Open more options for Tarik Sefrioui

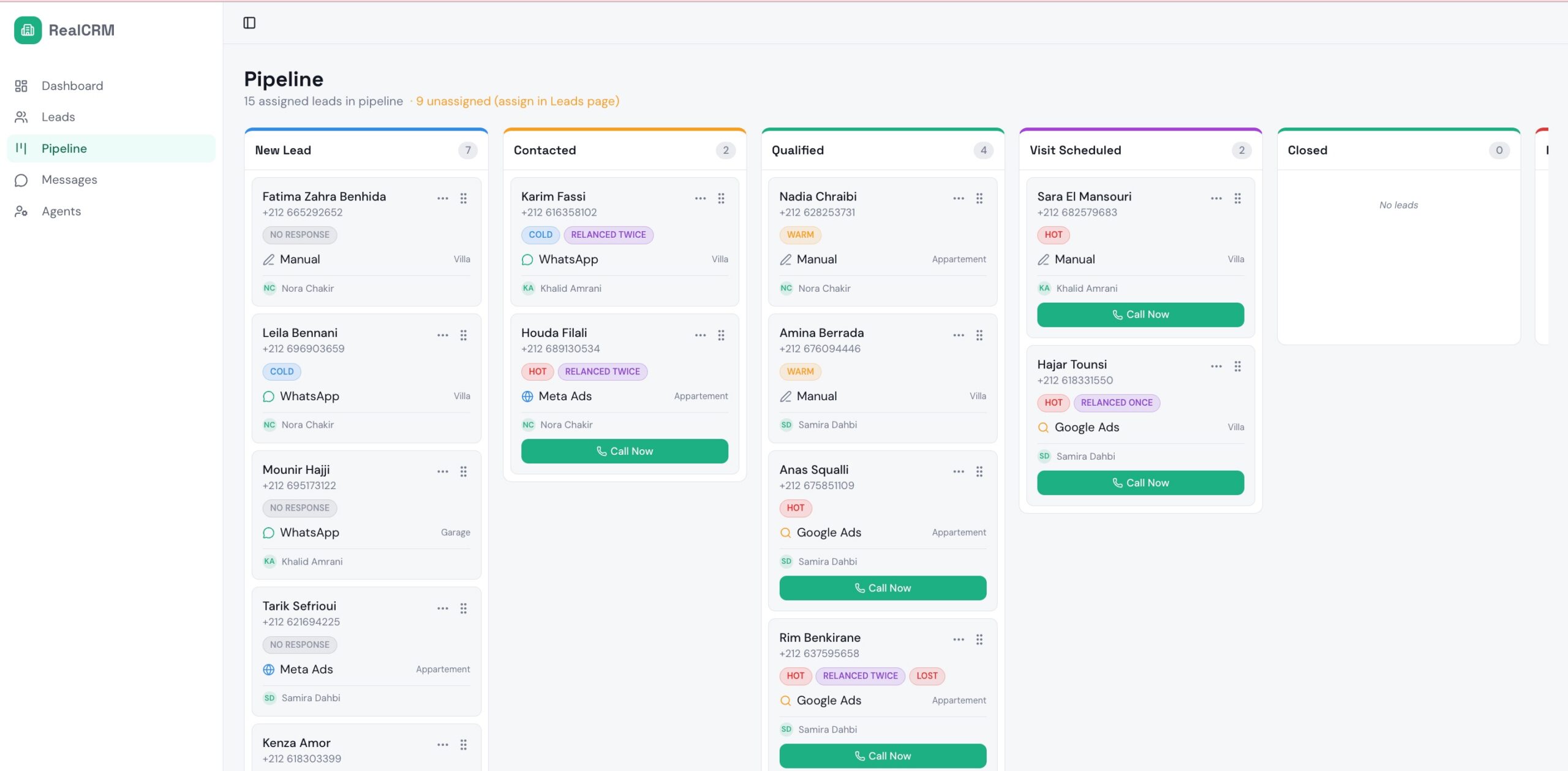pyautogui.click(x=443, y=608)
